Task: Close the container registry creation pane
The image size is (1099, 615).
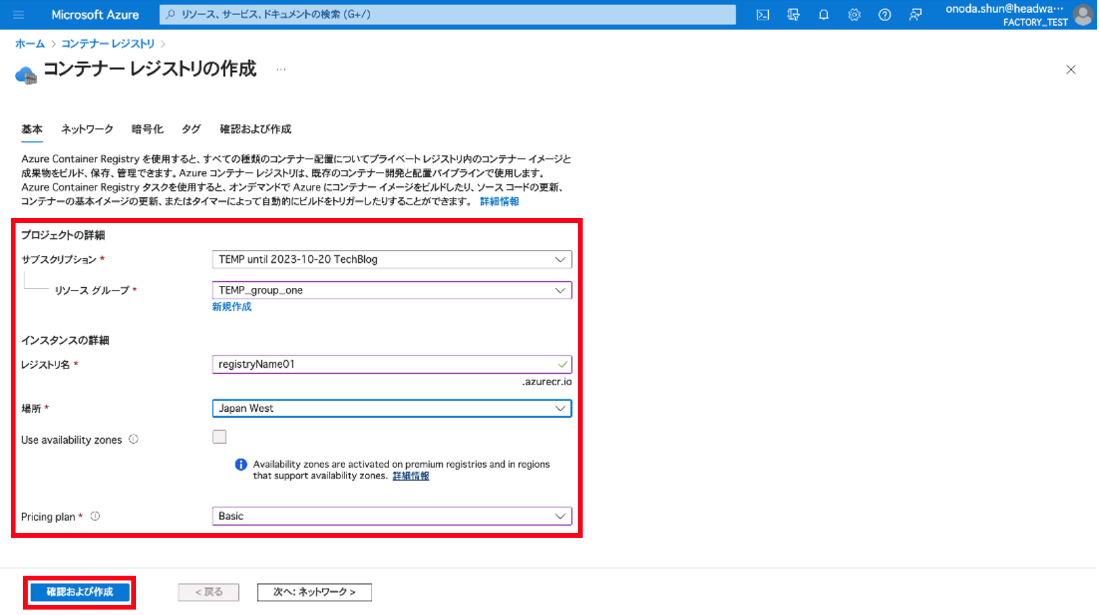Action: click(x=1070, y=69)
